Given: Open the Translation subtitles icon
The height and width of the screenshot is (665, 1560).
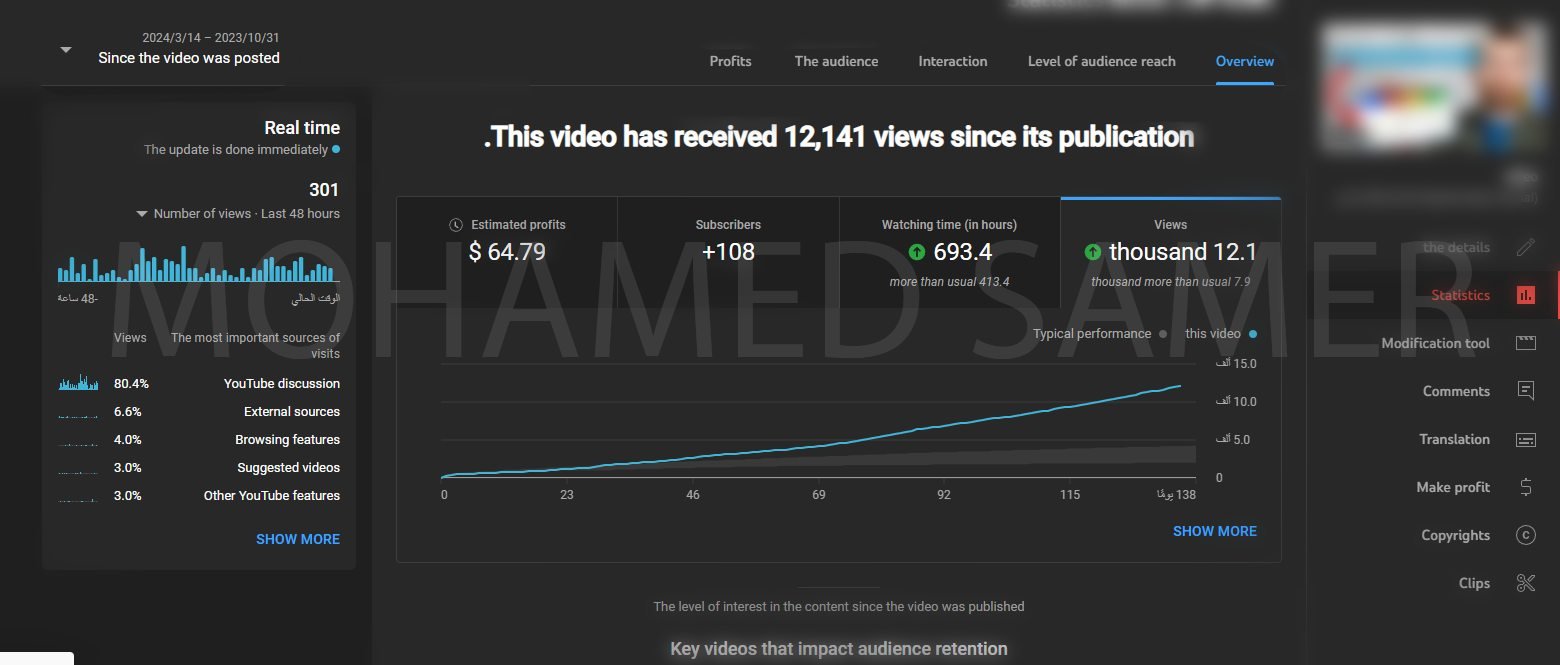Looking at the screenshot, I should coord(1525,439).
